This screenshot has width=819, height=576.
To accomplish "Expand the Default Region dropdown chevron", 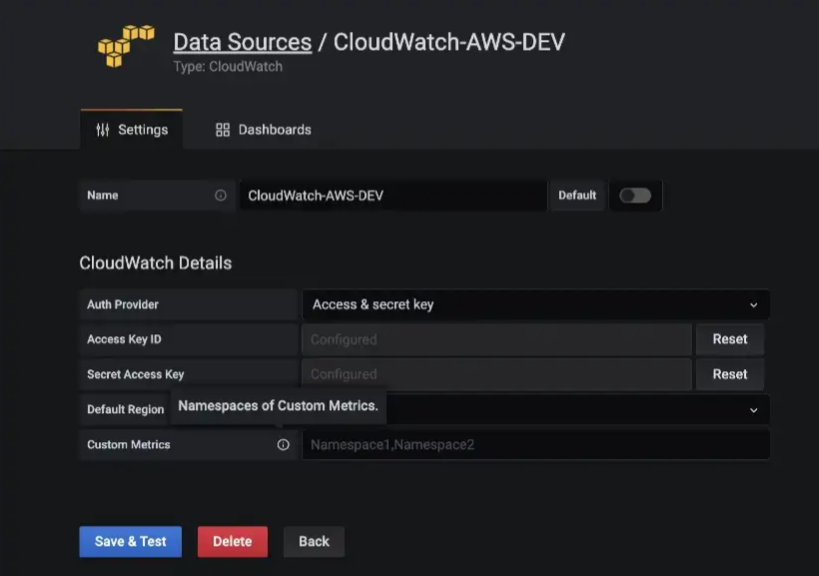I will tap(753, 410).
